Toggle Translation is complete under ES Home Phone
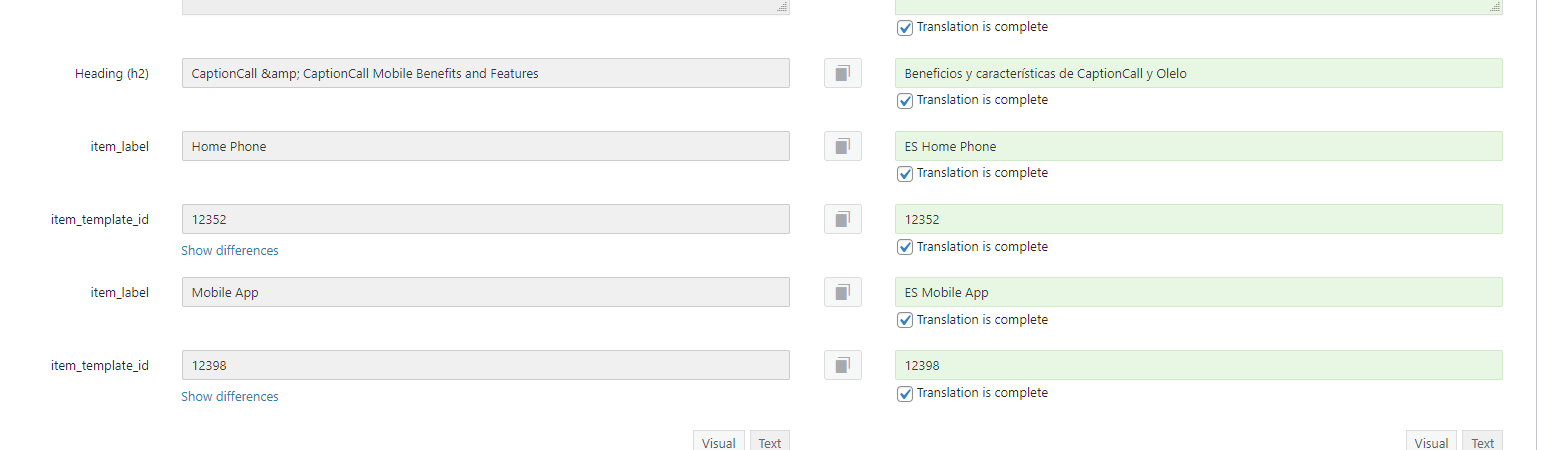 coord(905,173)
